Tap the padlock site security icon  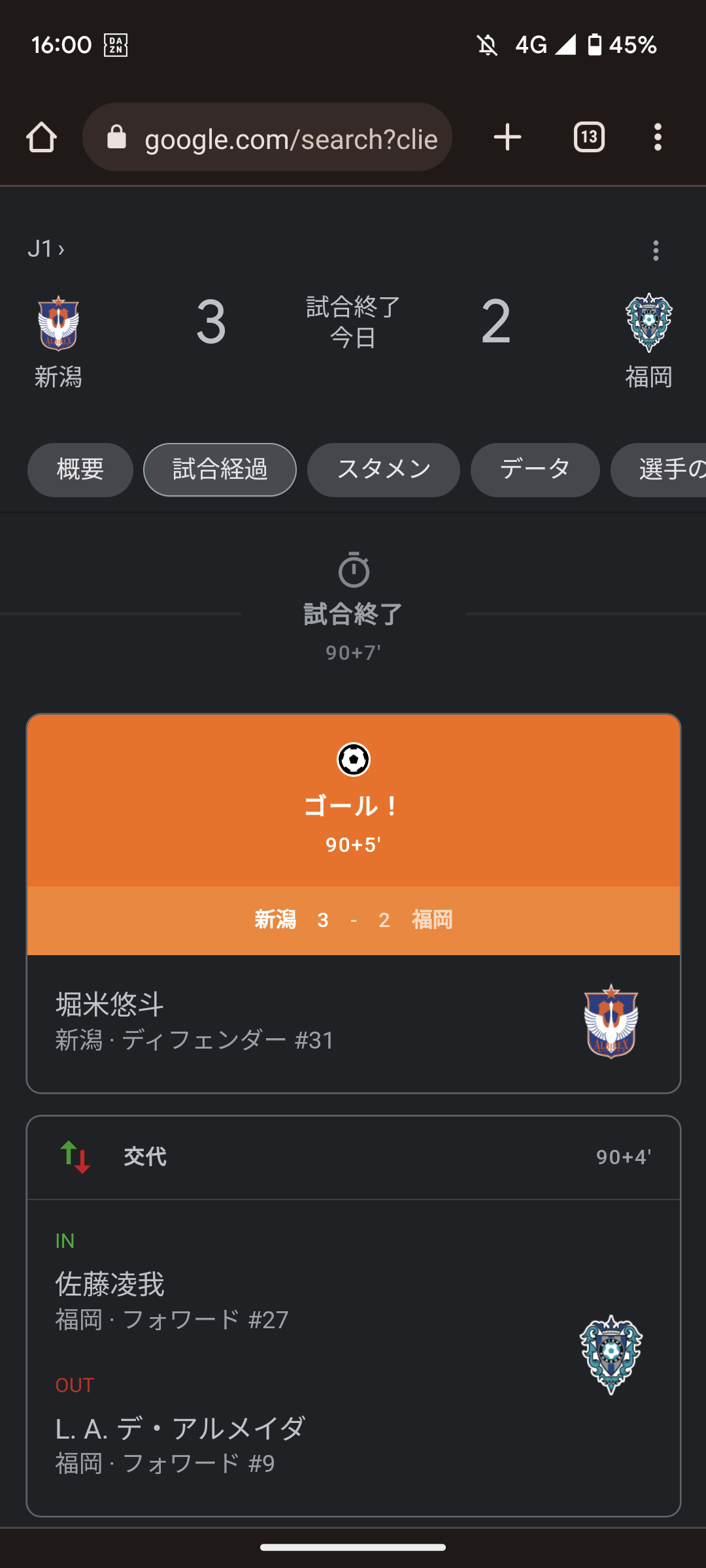click(x=117, y=138)
